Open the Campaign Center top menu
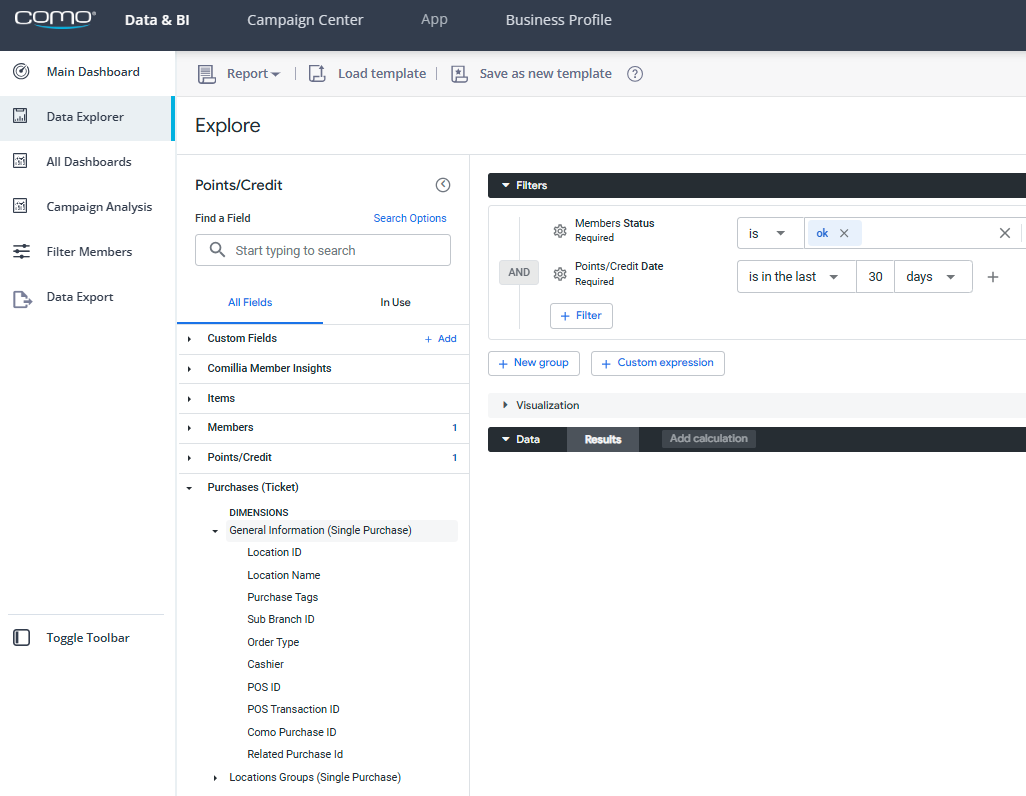Image resolution: width=1026 pixels, height=796 pixels. click(x=305, y=20)
